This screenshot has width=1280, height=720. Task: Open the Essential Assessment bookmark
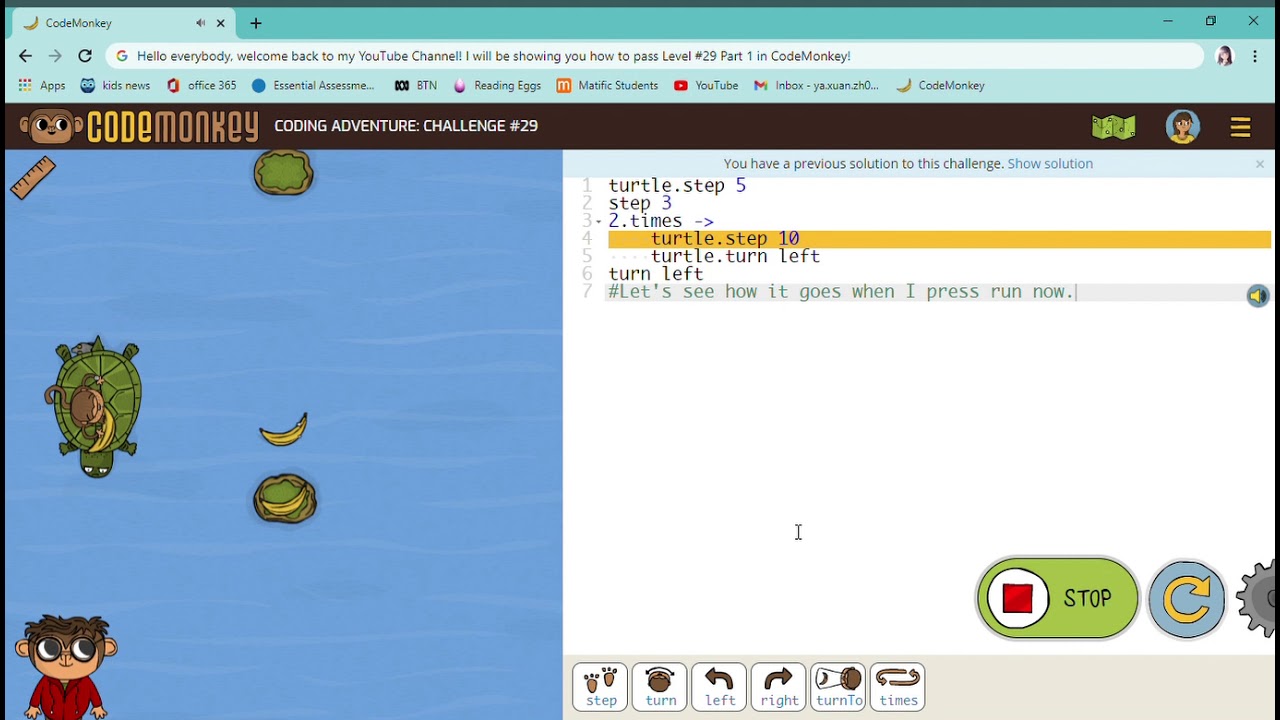coord(313,86)
